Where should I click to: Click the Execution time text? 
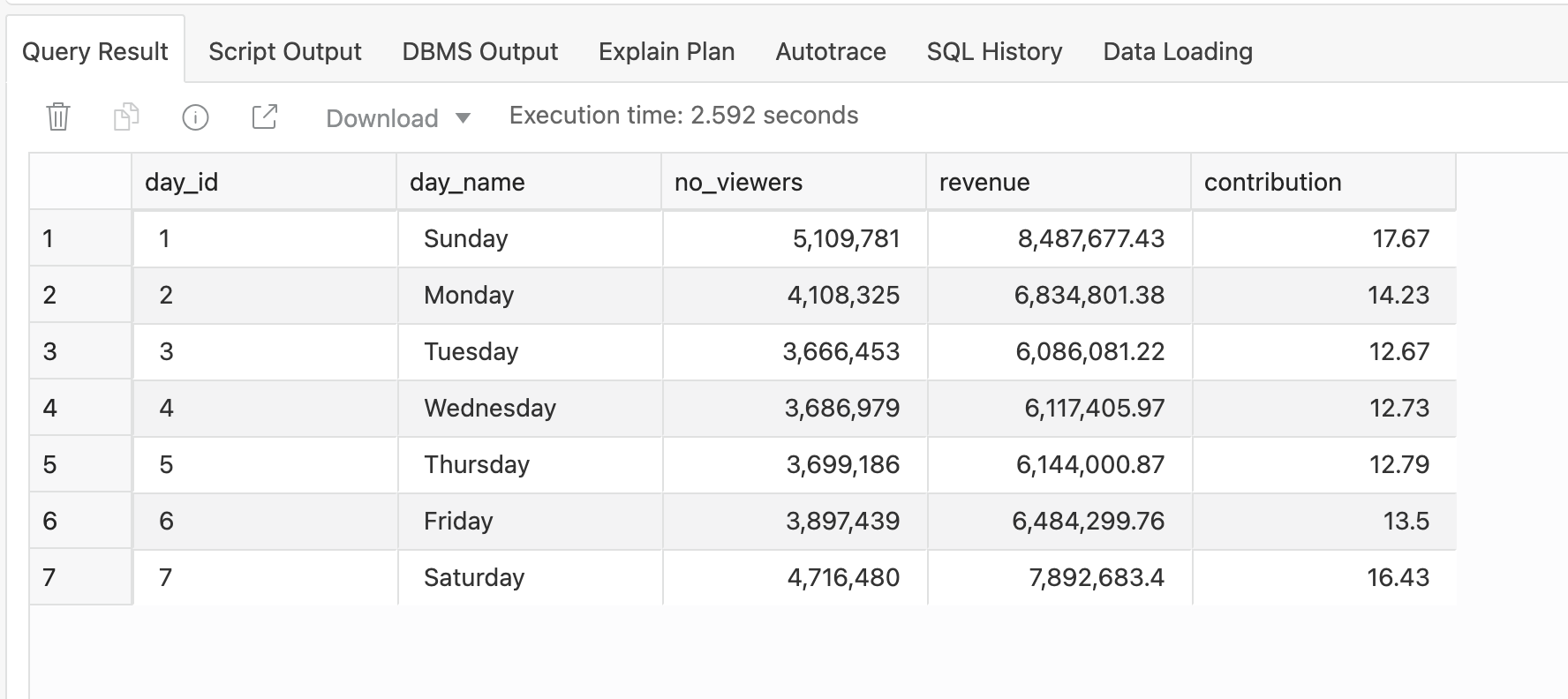point(683,116)
